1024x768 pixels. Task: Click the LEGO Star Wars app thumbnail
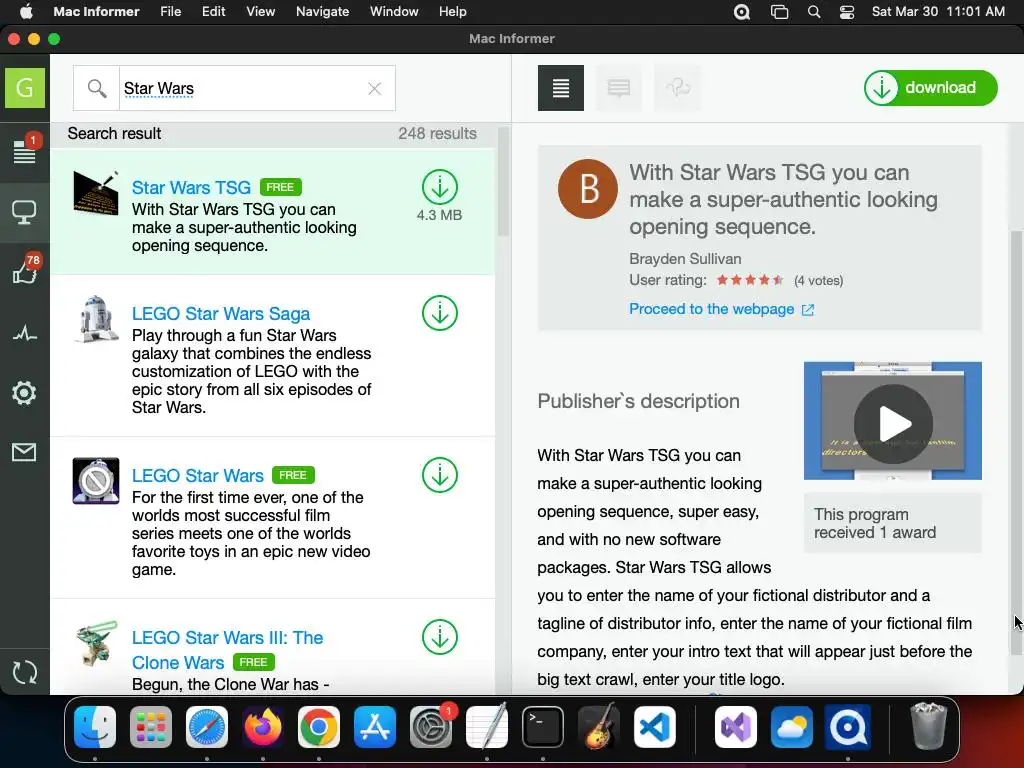[96, 481]
